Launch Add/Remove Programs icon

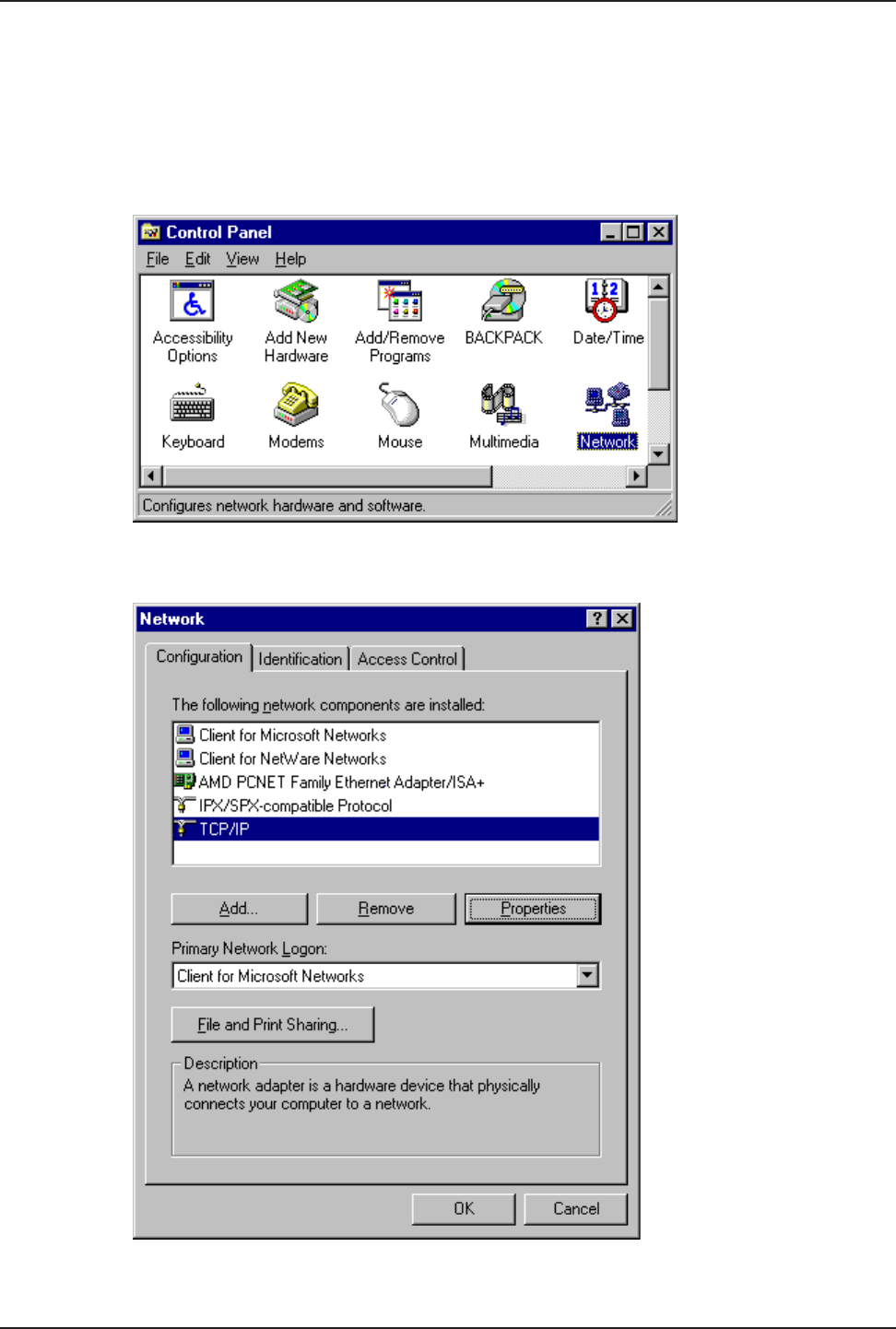coord(400,304)
